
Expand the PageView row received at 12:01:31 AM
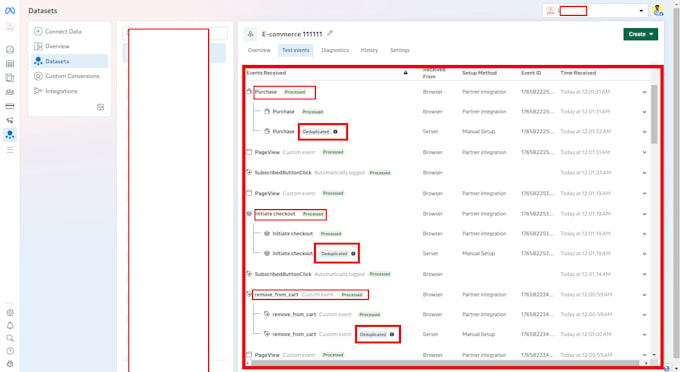[644, 153]
